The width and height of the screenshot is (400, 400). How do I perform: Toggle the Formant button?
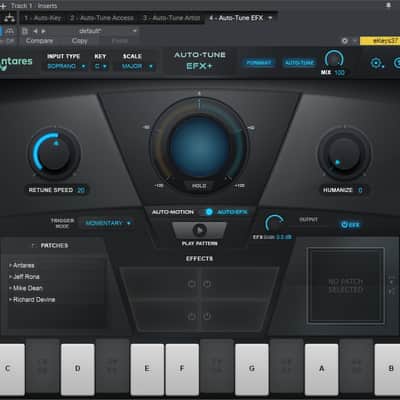[259, 62]
